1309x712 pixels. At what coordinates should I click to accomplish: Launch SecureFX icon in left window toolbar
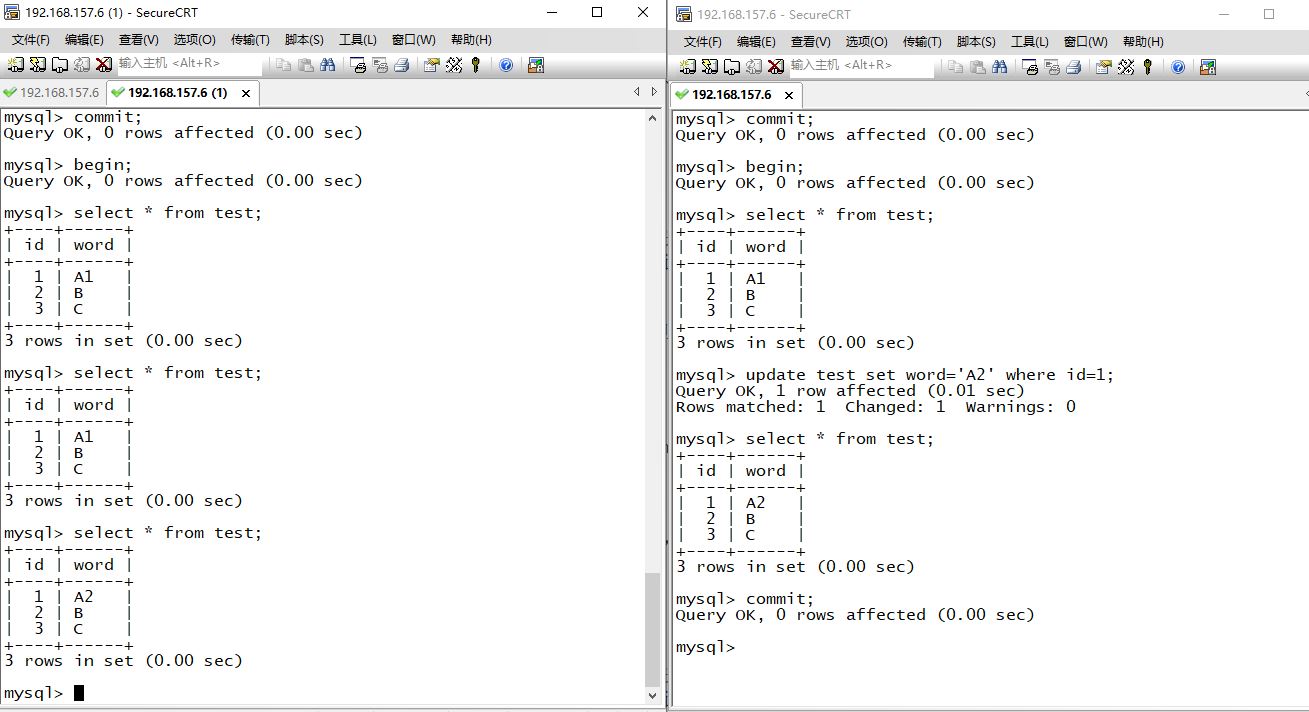point(536,64)
